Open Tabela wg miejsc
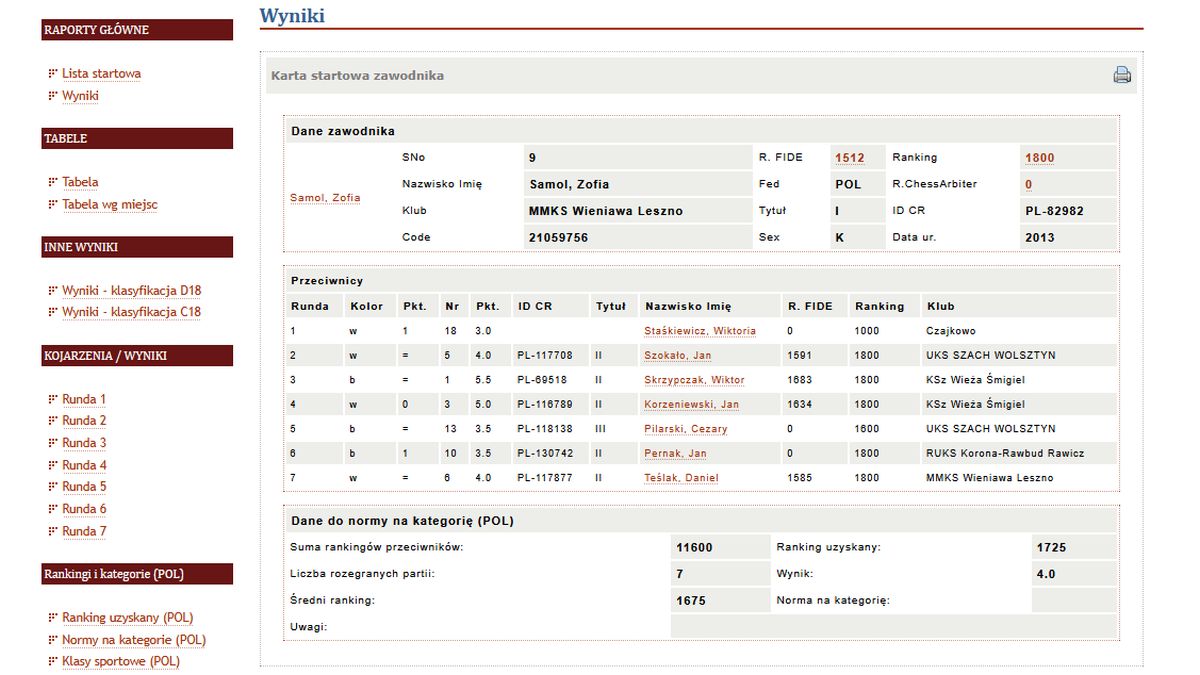 (110, 205)
